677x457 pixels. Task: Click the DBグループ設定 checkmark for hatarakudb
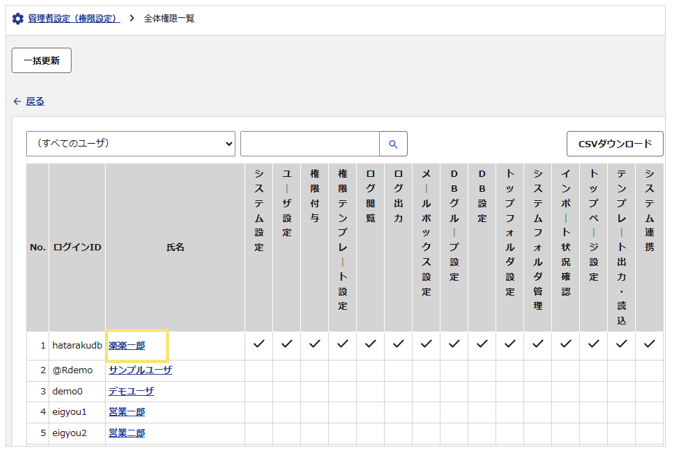(454, 344)
